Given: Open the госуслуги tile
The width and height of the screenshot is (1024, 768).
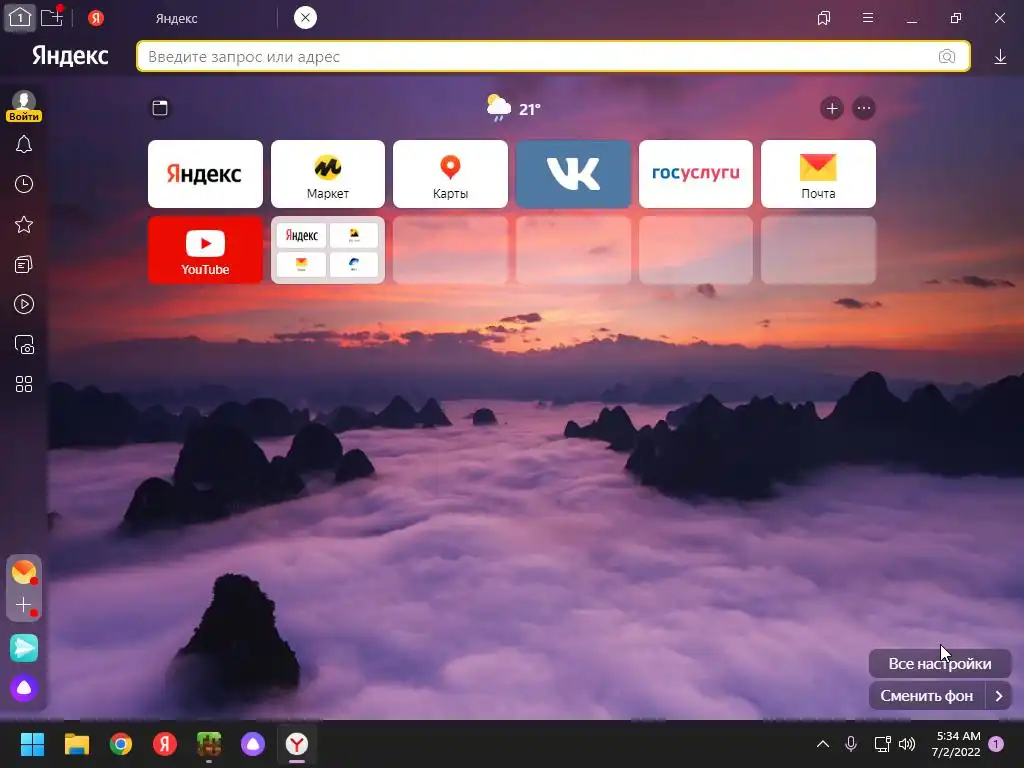Looking at the screenshot, I should click(696, 174).
